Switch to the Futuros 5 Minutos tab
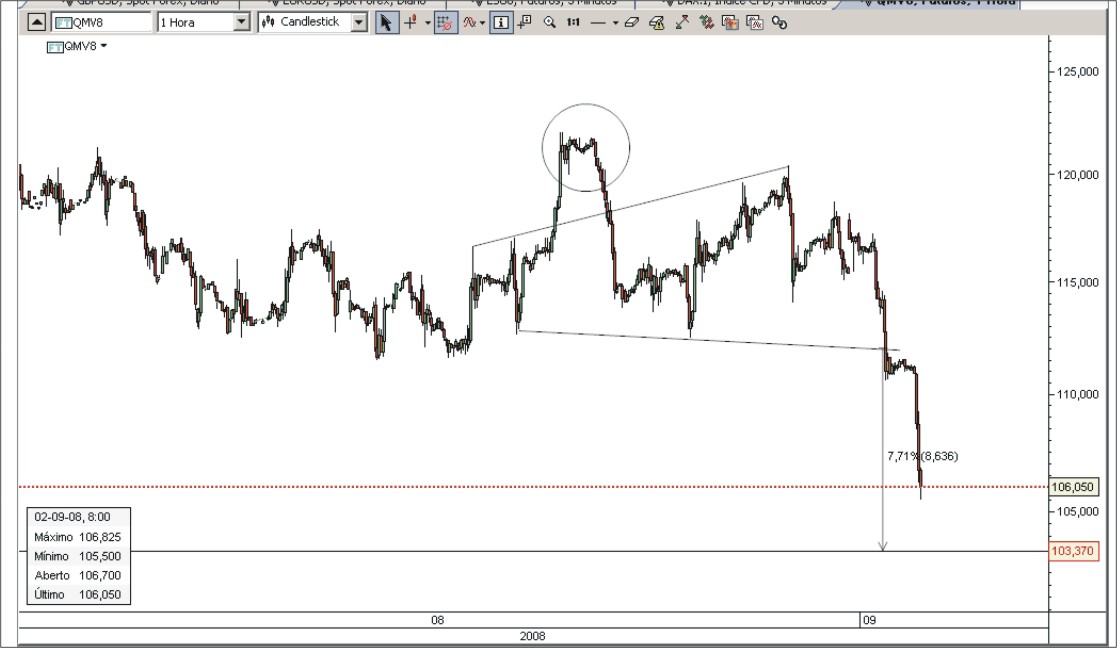1117x648 pixels. (540, 3)
